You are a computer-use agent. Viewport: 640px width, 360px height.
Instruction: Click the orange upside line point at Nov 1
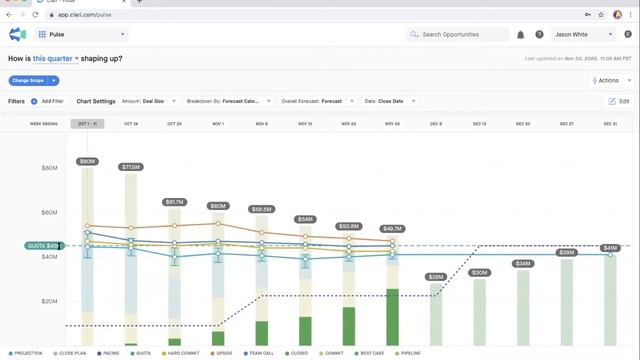pos(218,224)
